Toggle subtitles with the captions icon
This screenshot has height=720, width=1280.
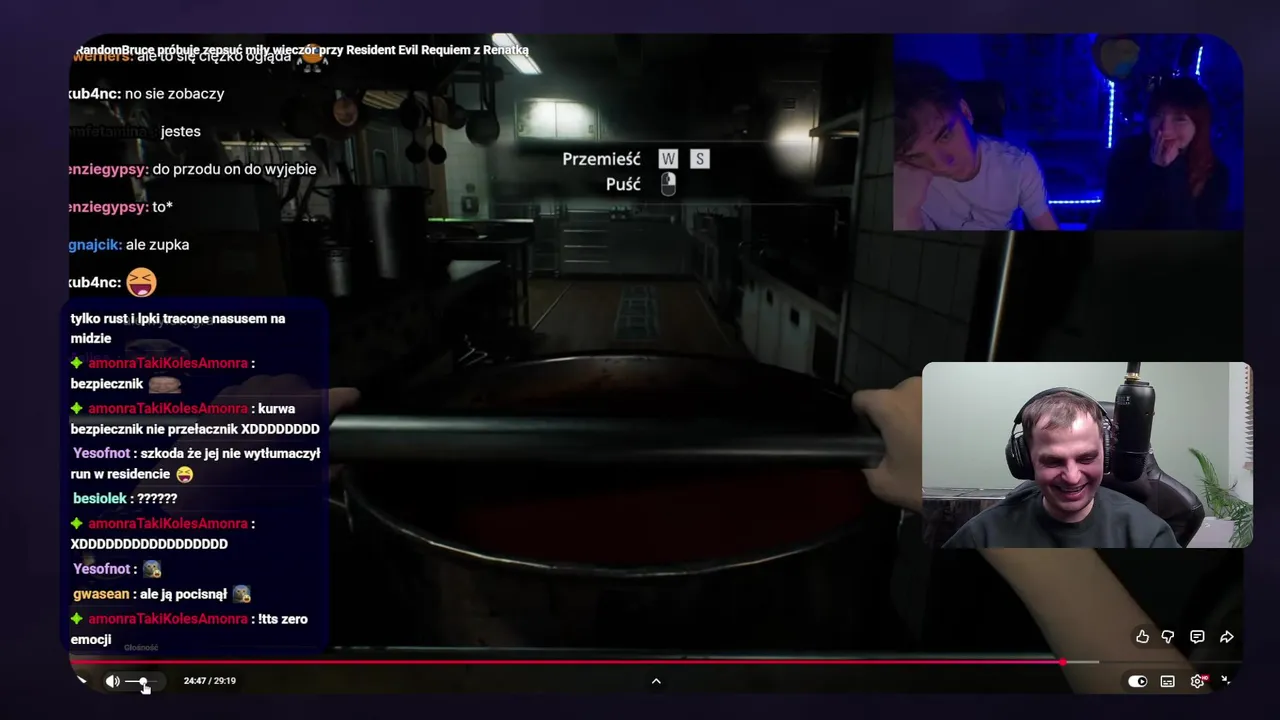pyautogui.click(x=1167, y=681)
